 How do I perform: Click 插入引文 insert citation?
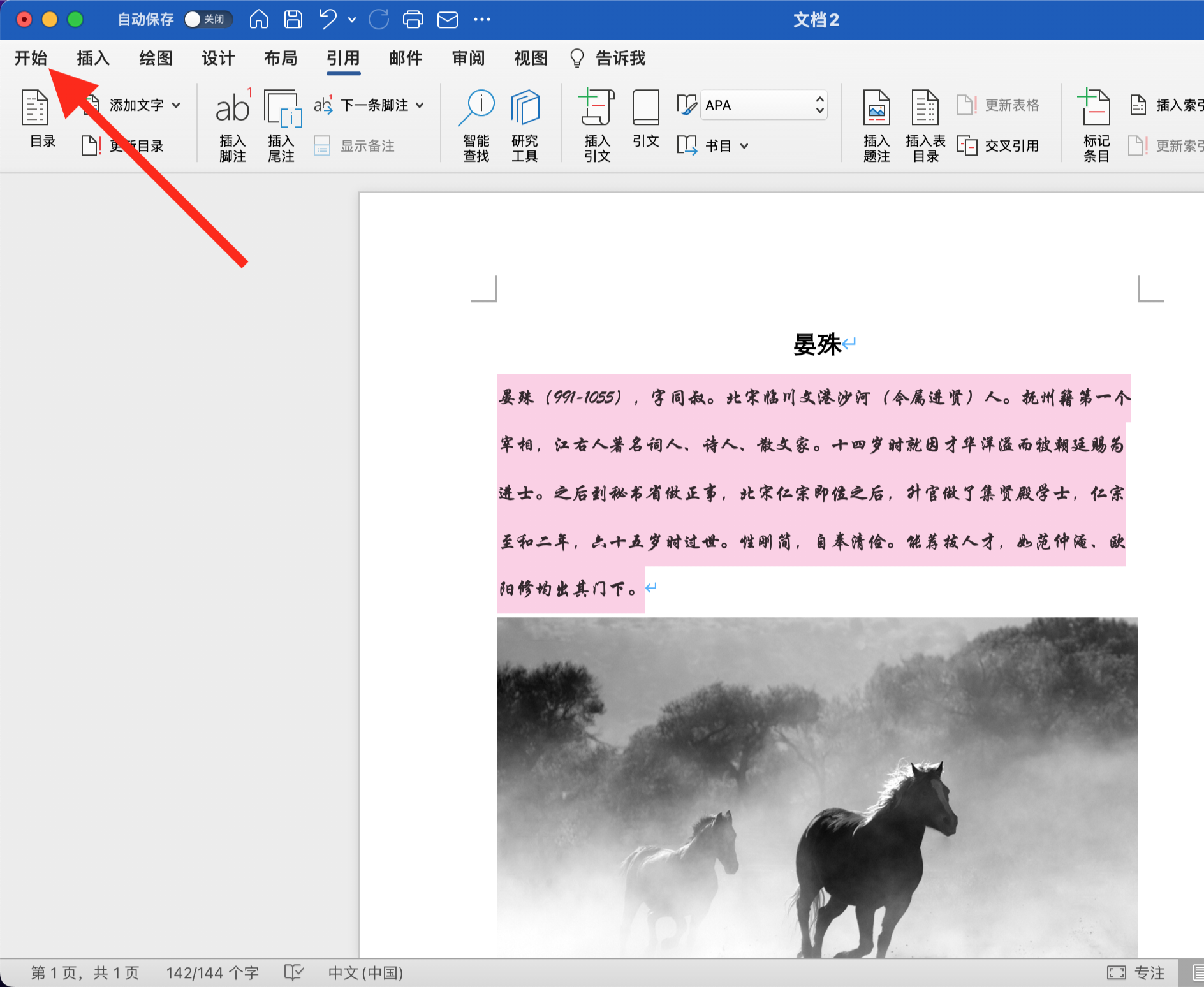click(x=597, y=126)
